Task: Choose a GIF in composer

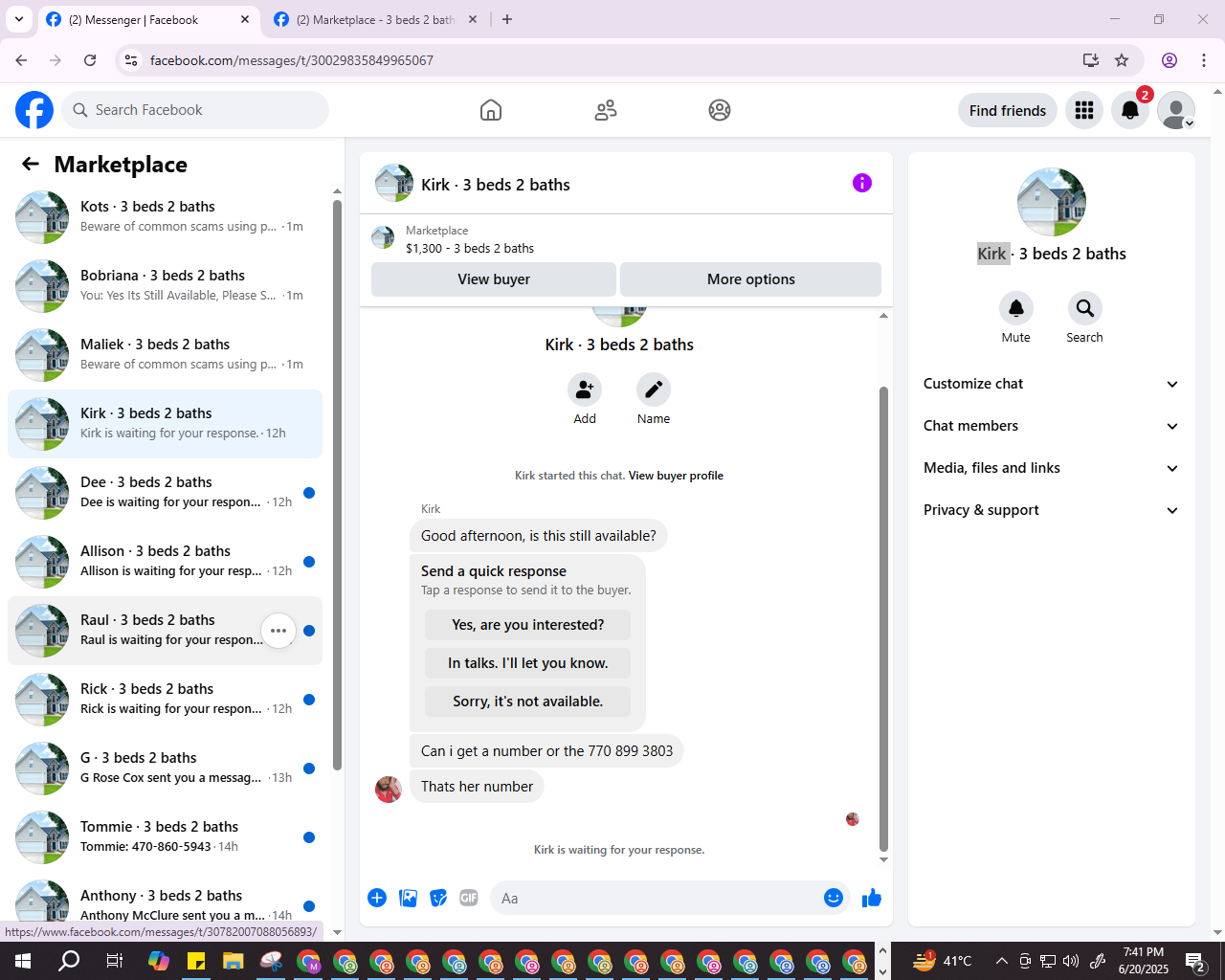Action: 469,898
